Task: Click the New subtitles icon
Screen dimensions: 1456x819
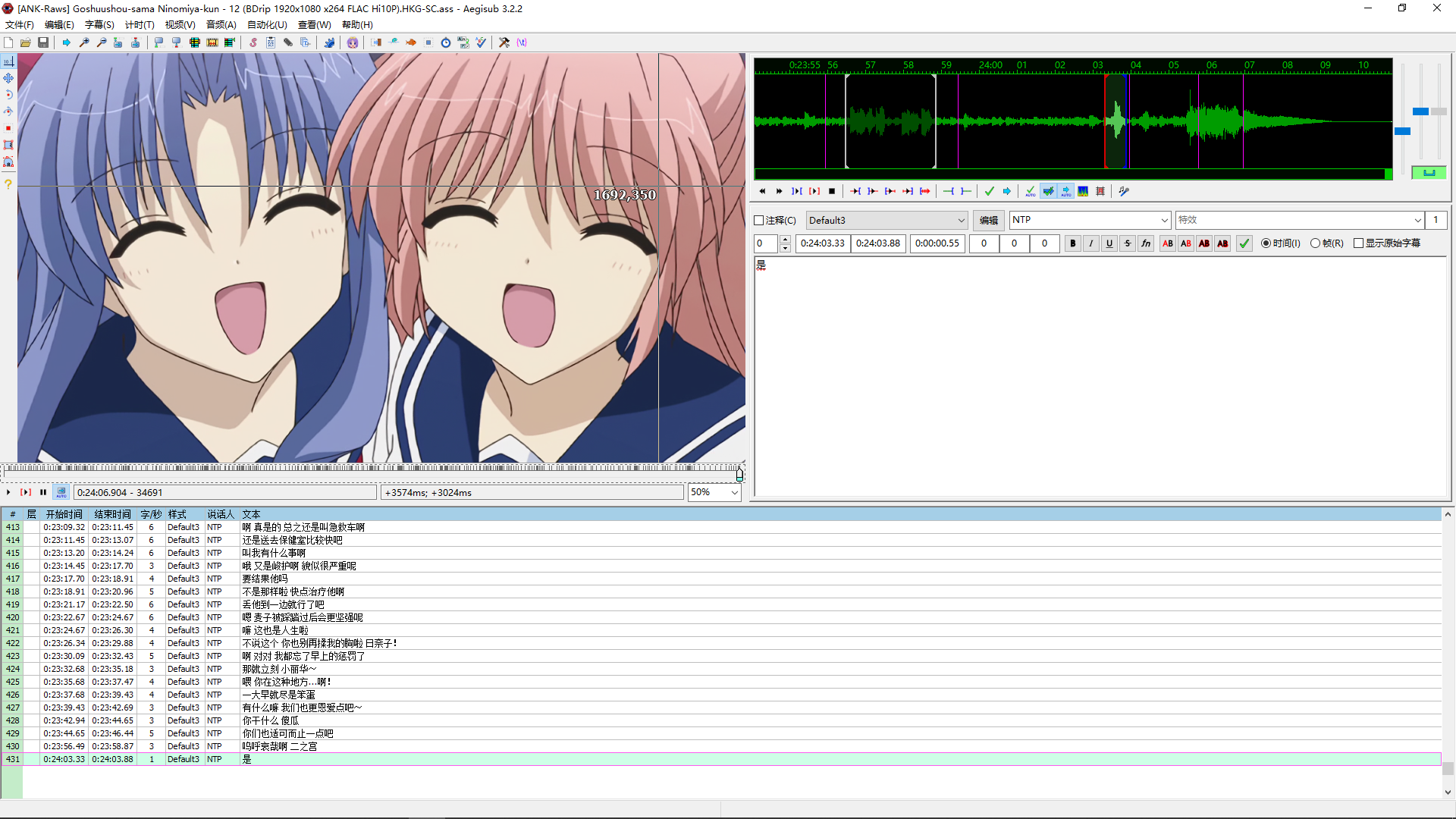Action: [8, 42]
